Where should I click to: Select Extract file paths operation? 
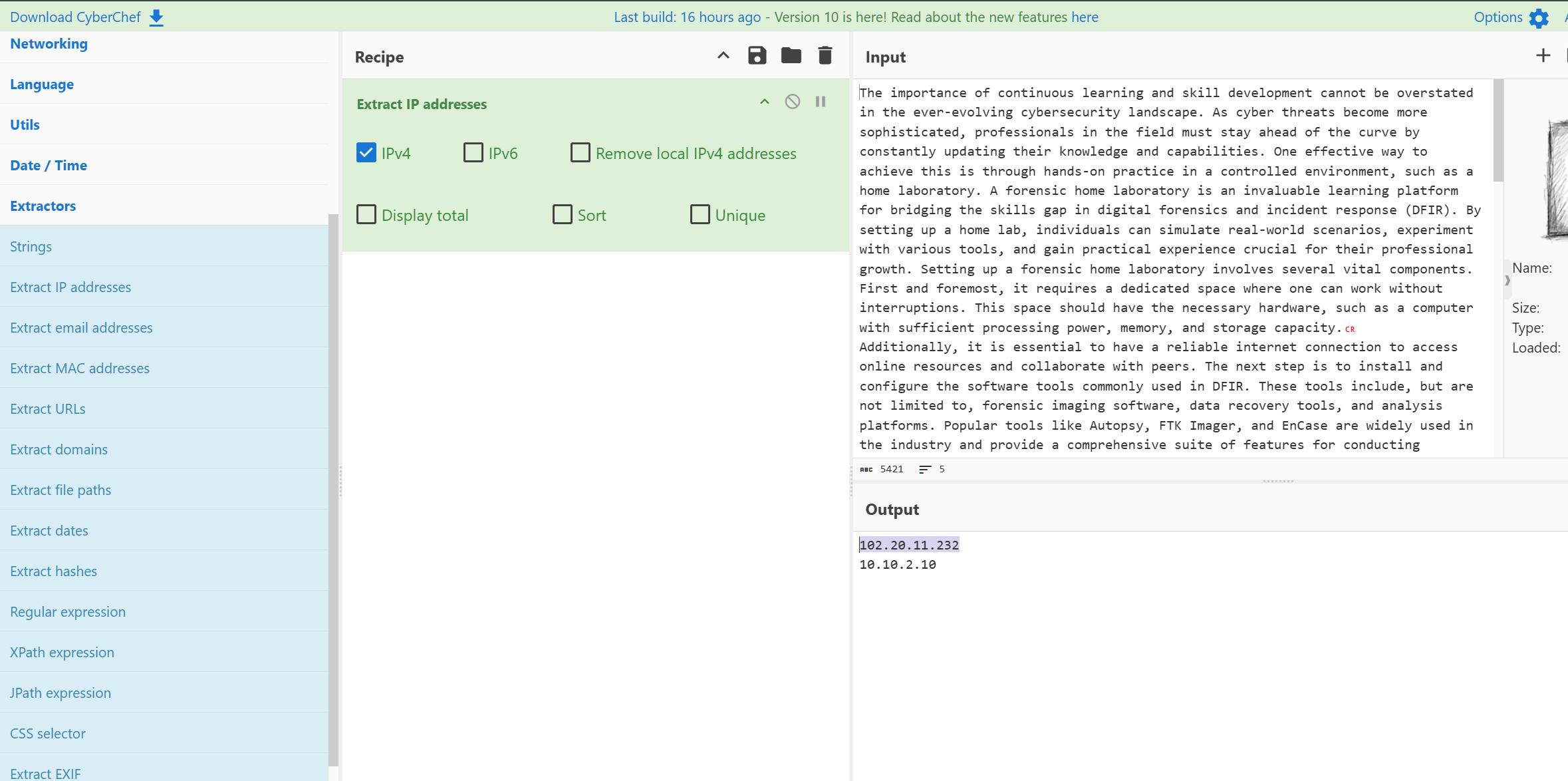coord(164,490)
